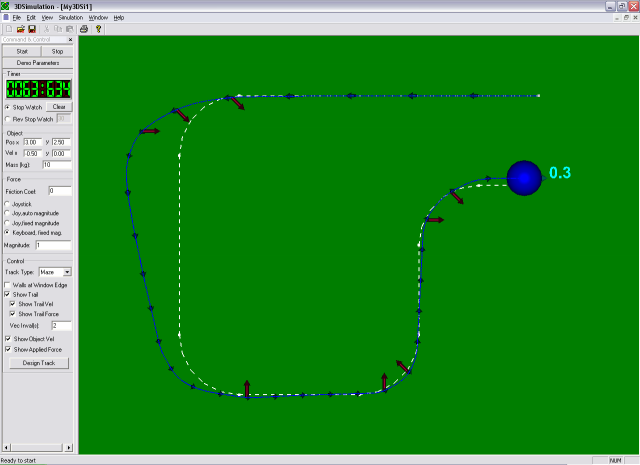Open About via the question mark icon

pos(98,29)
